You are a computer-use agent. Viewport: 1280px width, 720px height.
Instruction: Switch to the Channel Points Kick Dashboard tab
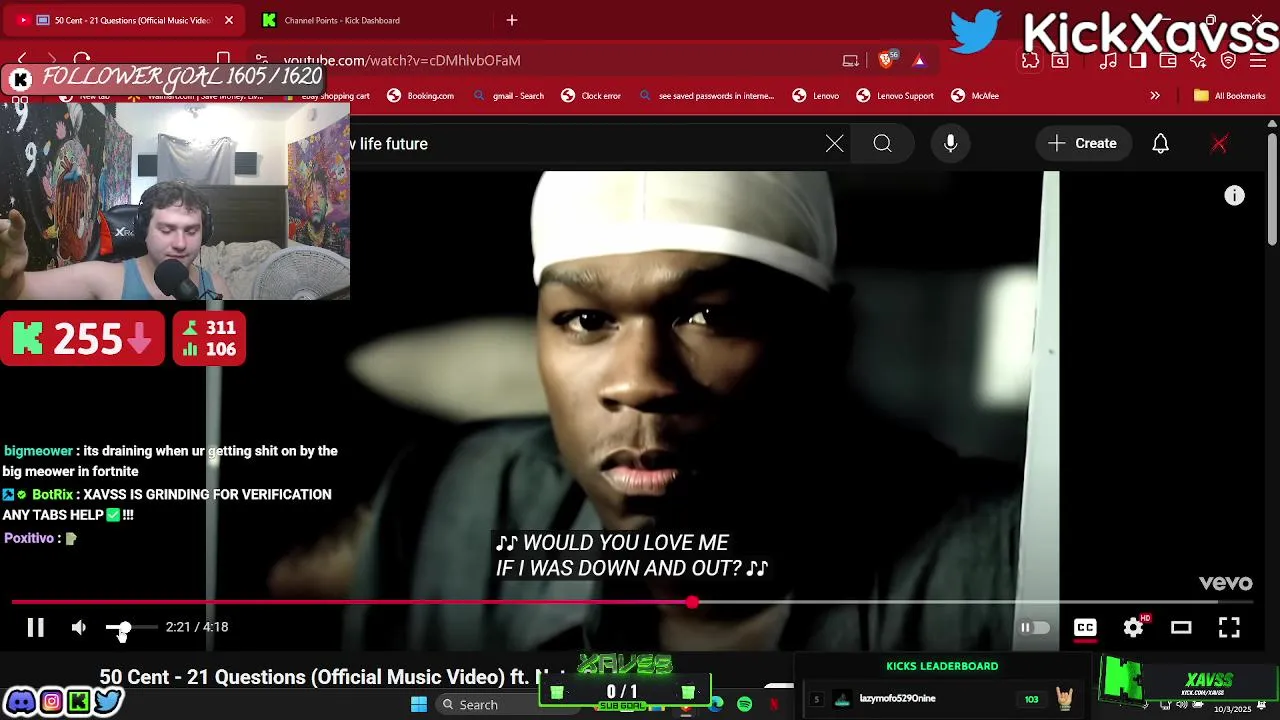(x=342, y=20)
